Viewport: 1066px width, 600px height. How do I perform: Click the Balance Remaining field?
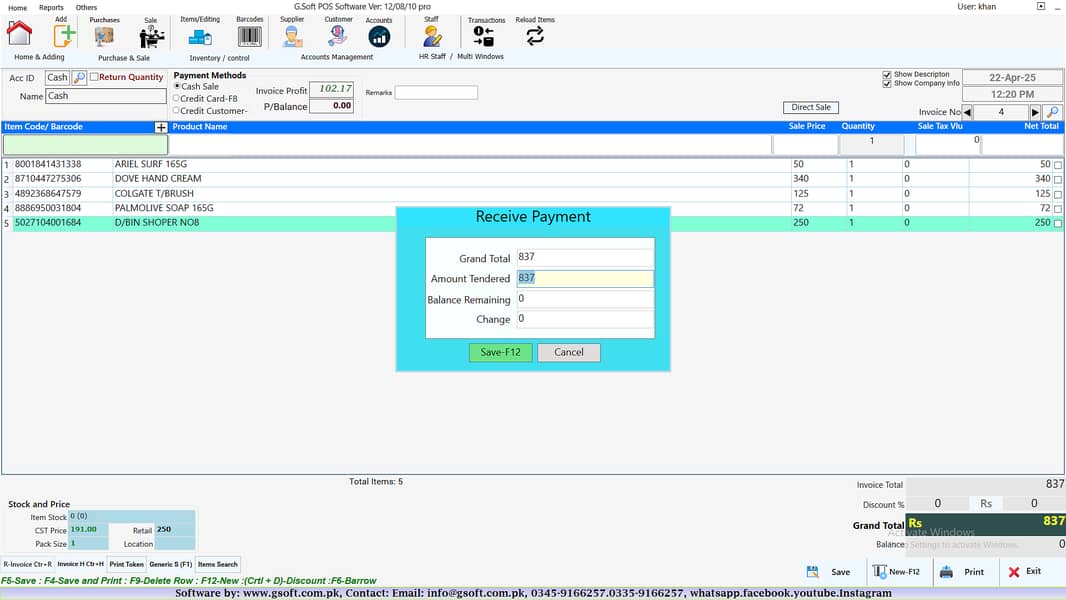tap(585, 299)
